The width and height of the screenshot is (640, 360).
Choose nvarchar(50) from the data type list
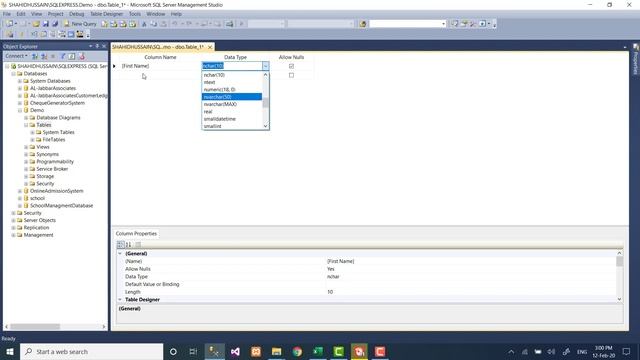[232, 97]
